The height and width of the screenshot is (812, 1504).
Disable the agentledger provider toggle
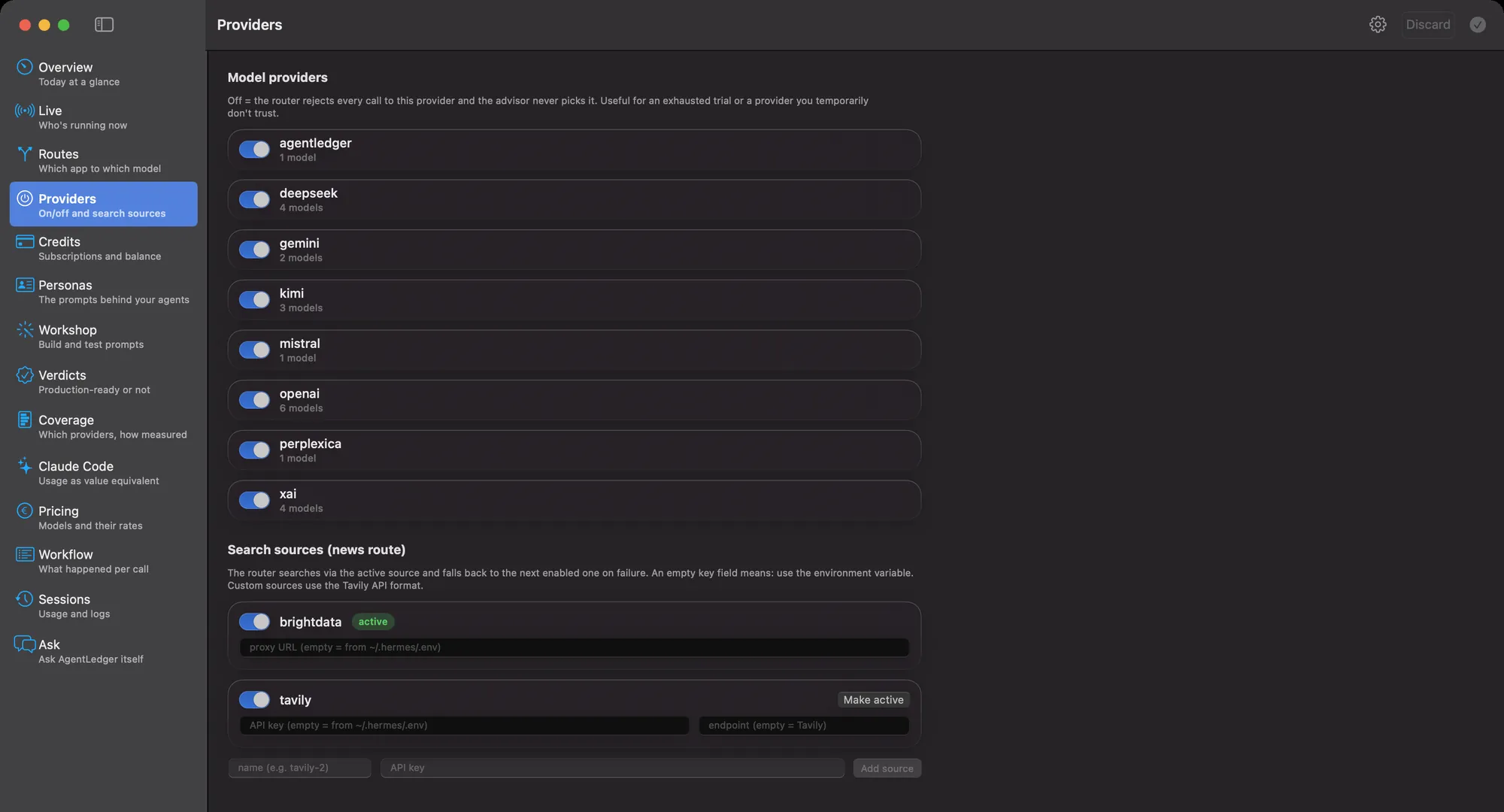click(254, 150)
